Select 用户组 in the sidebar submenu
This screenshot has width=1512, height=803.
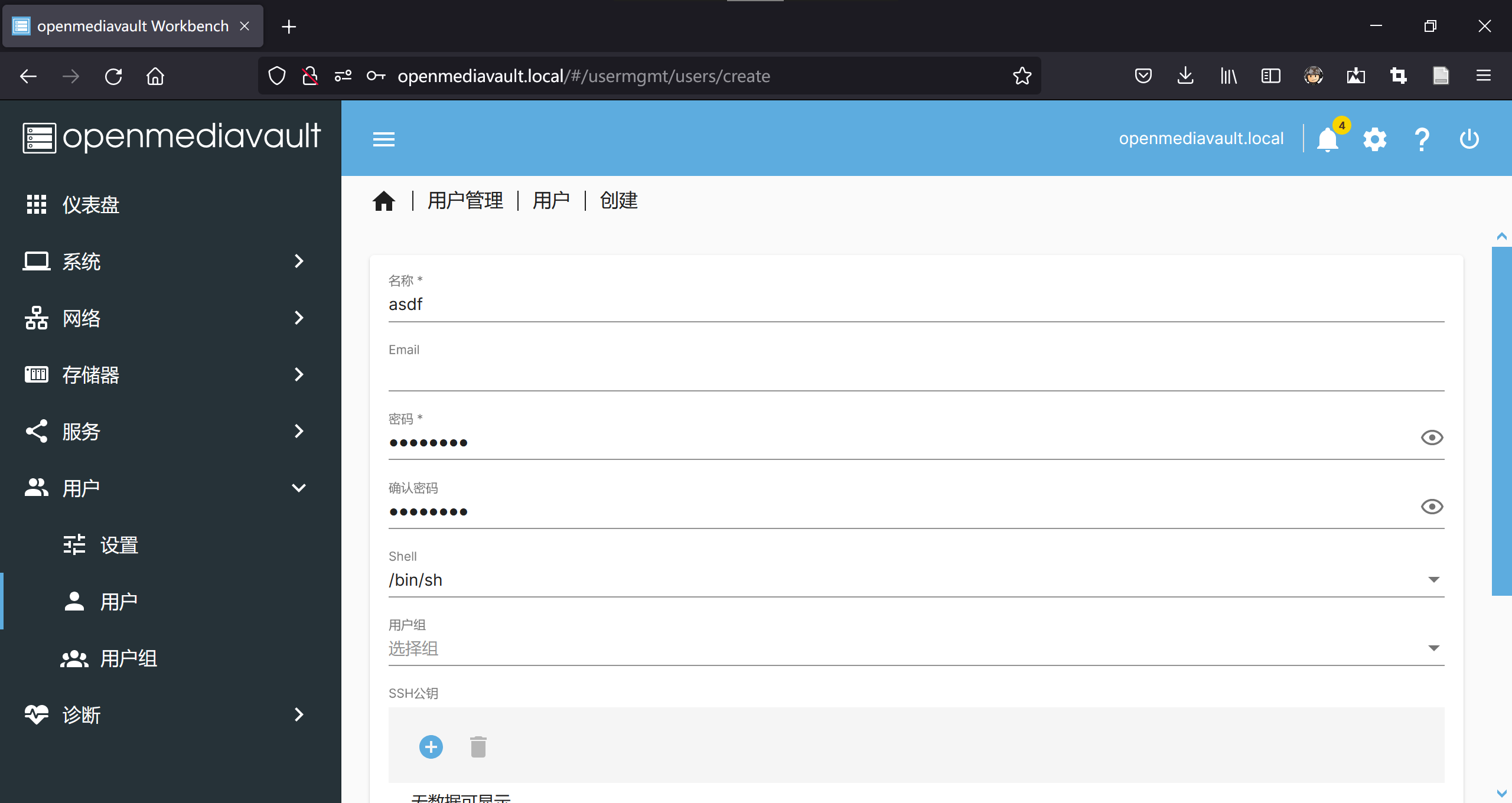(x=129, y=658)
